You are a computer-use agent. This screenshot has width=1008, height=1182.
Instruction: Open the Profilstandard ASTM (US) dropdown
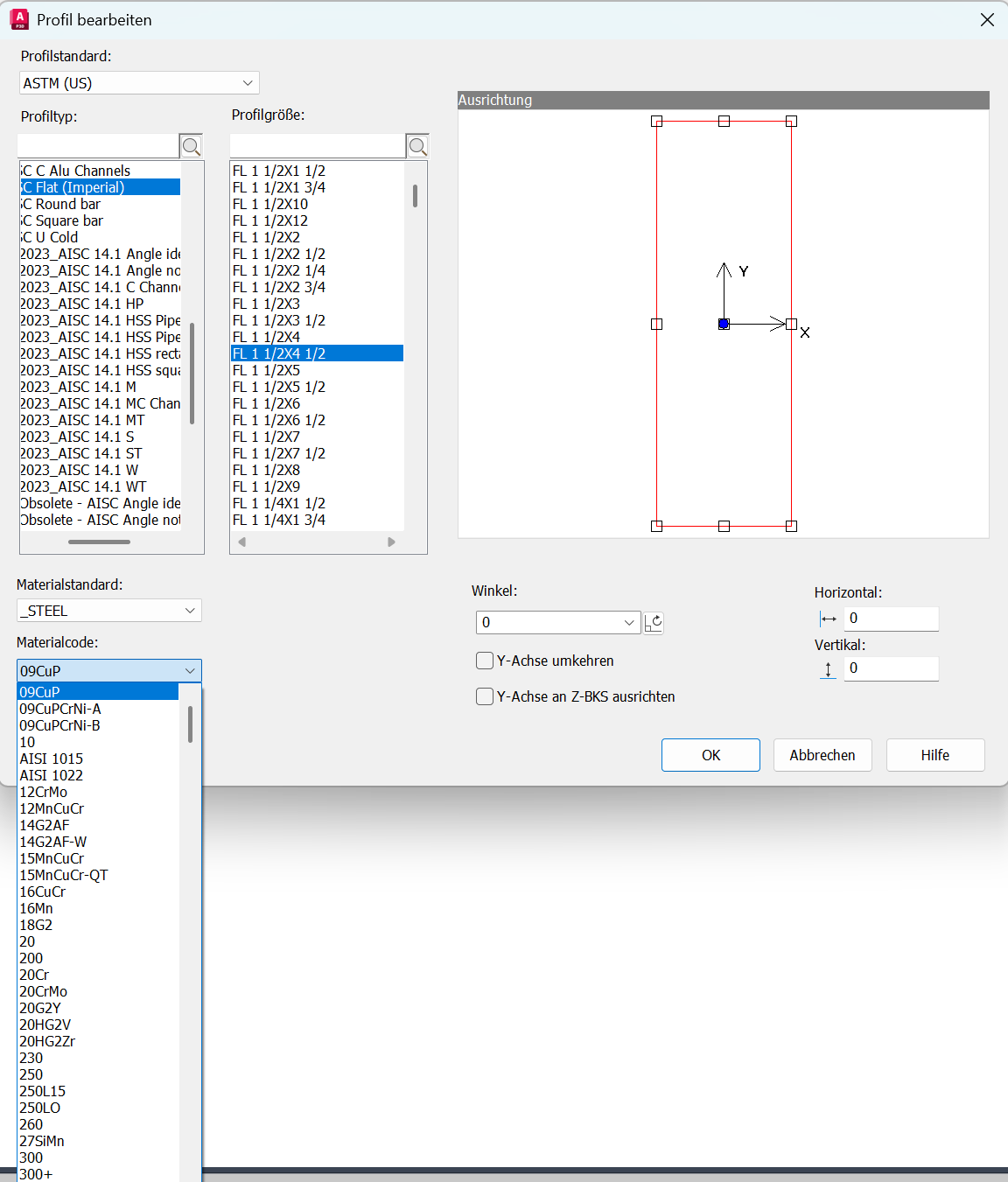(x=139, y=83)
